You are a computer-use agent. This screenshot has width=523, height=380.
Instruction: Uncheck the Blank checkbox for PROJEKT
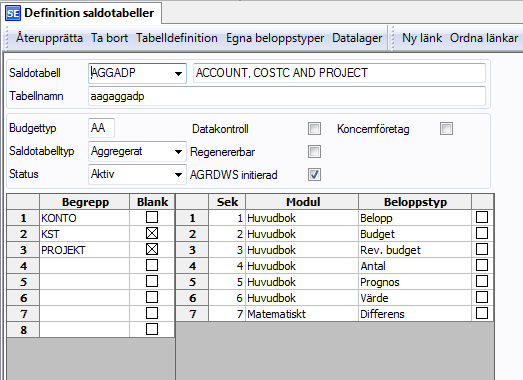tap(152, 250)
